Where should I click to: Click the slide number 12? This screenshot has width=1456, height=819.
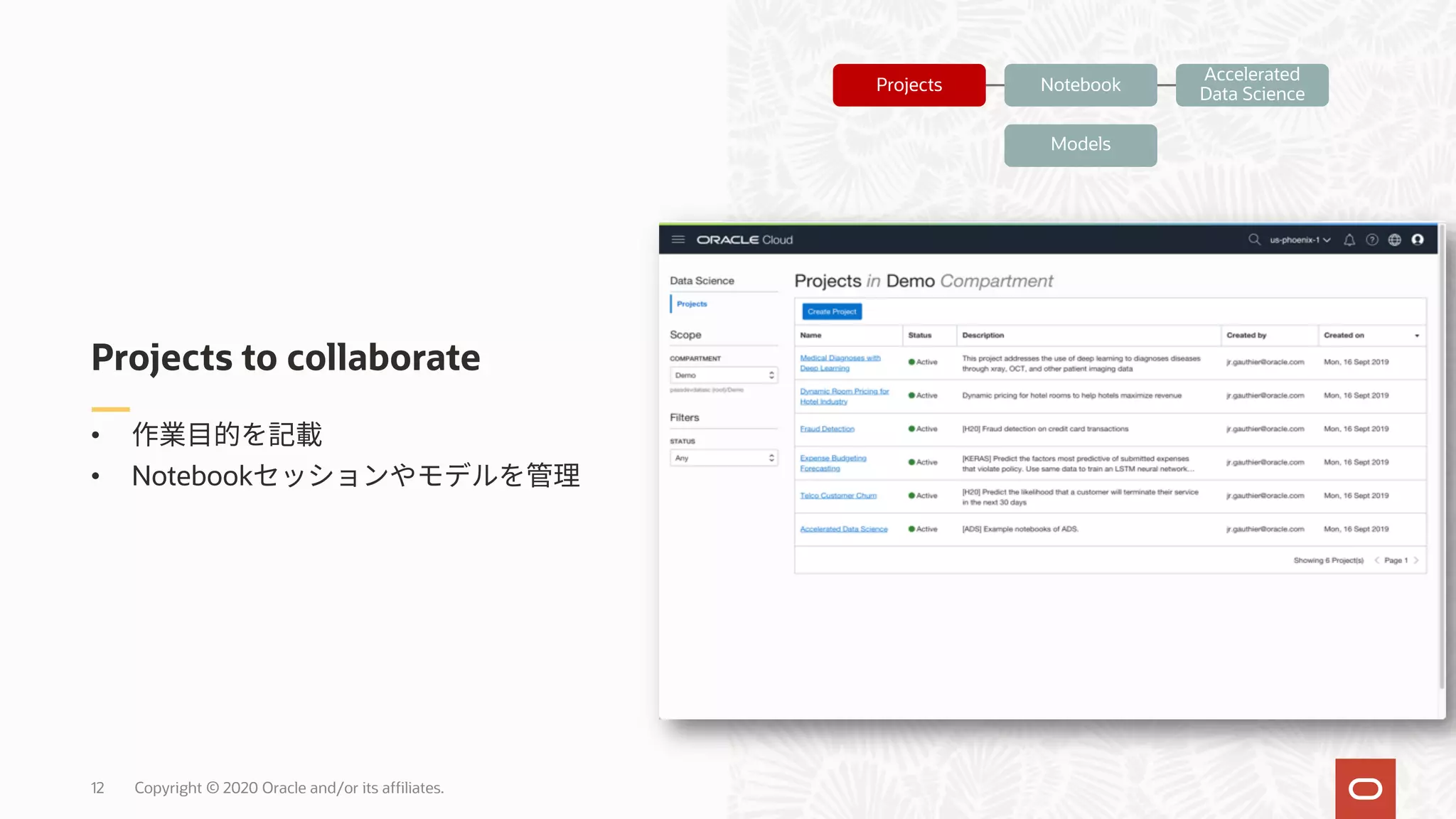97,788
